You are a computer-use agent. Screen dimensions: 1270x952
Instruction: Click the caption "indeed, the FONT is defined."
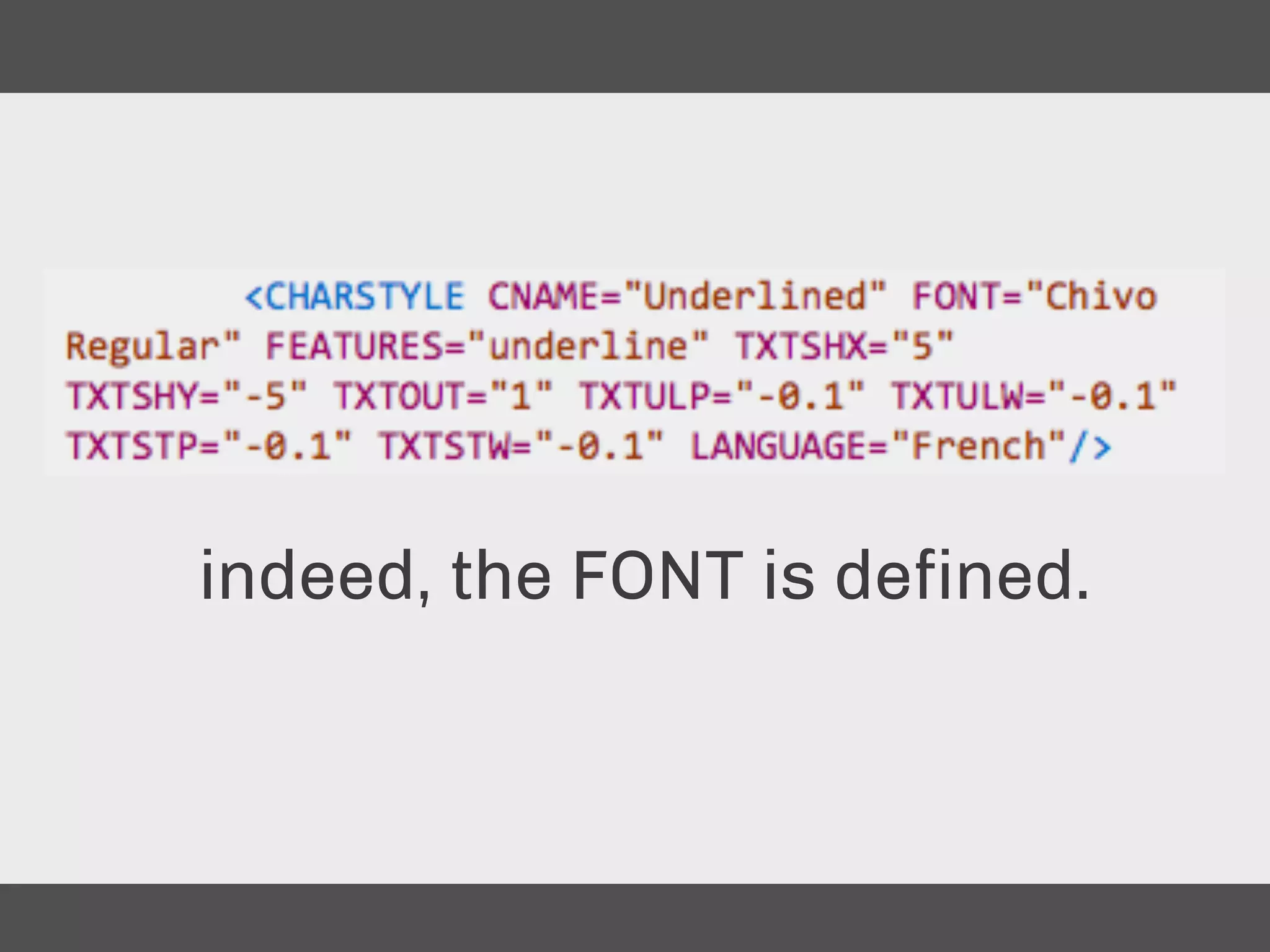(x=645, y=576)
